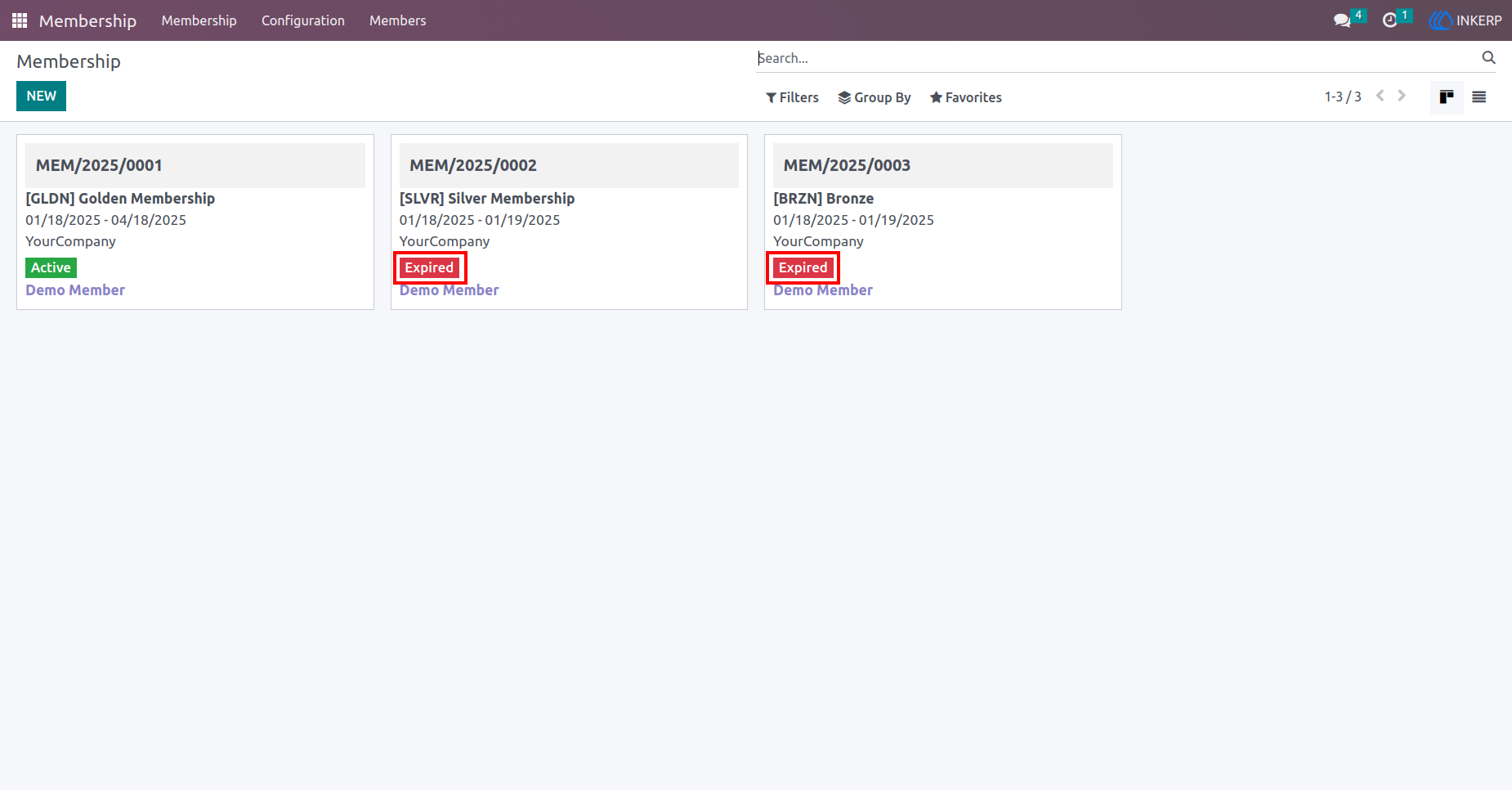The image size is (1512, 790).
Task: Switch to list view icon
Action: (x=1478, y=97)
